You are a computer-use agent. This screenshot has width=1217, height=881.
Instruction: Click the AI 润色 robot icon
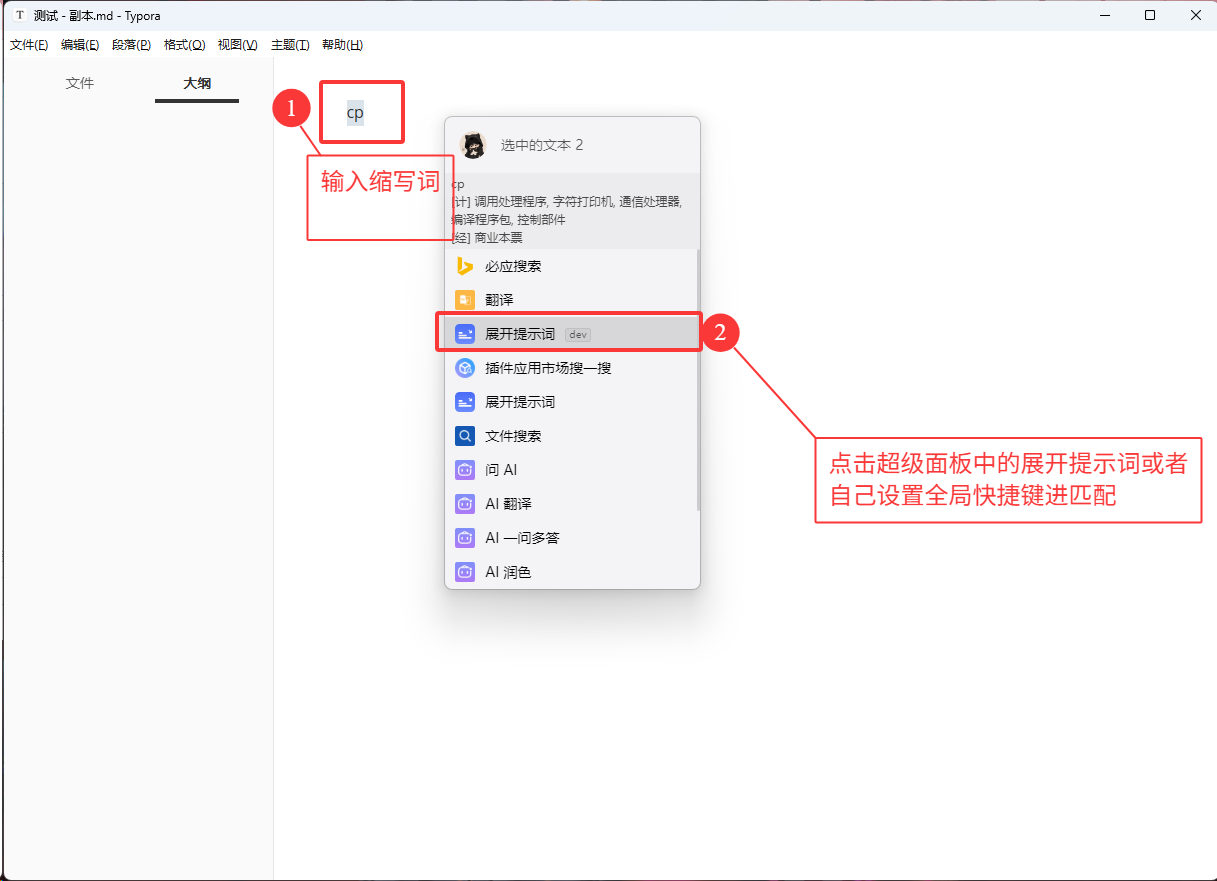[465, 572]
